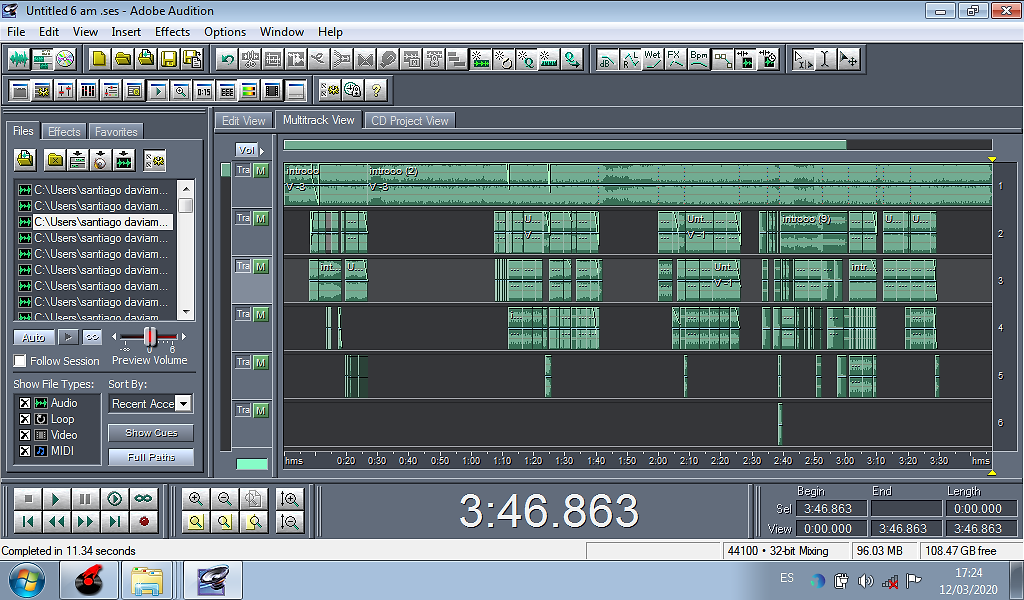Click the 0:15 time window icon
1024x600 pixels.
203,90
